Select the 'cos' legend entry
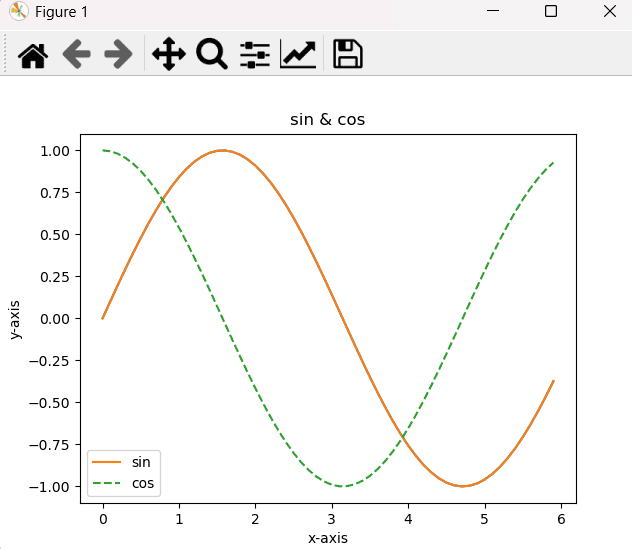This screenshot has width=632, height=549. 143,483
